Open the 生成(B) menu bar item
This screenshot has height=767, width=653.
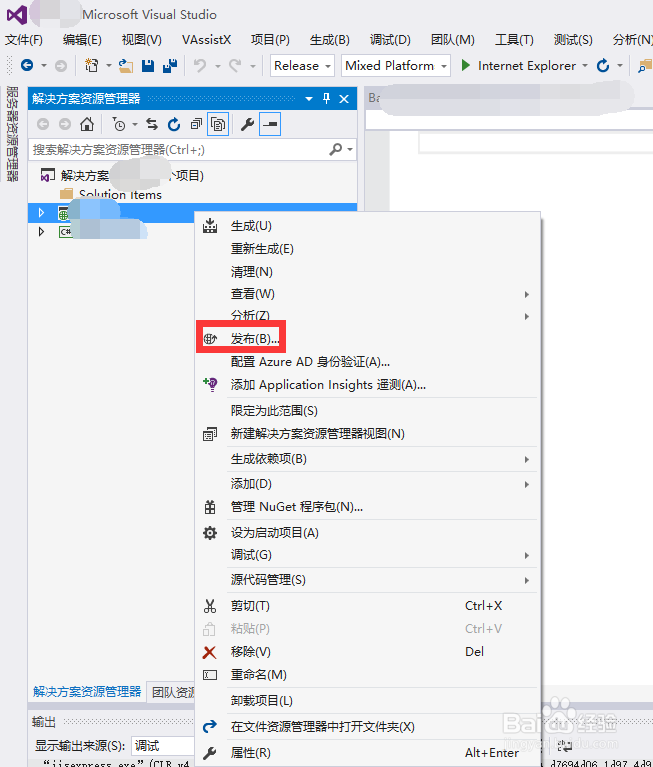tap(330, 40)
